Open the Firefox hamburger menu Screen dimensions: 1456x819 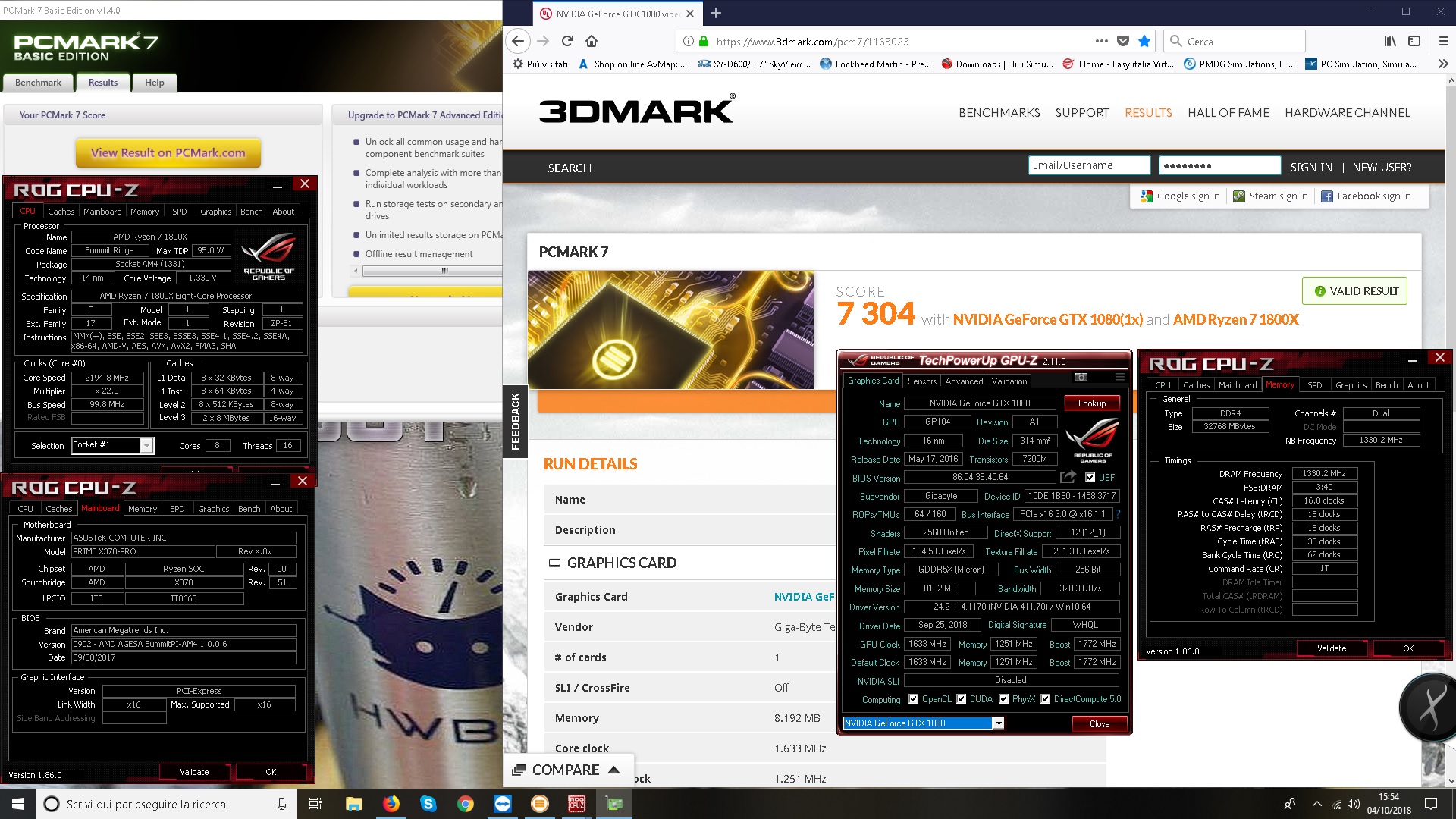1443,41
